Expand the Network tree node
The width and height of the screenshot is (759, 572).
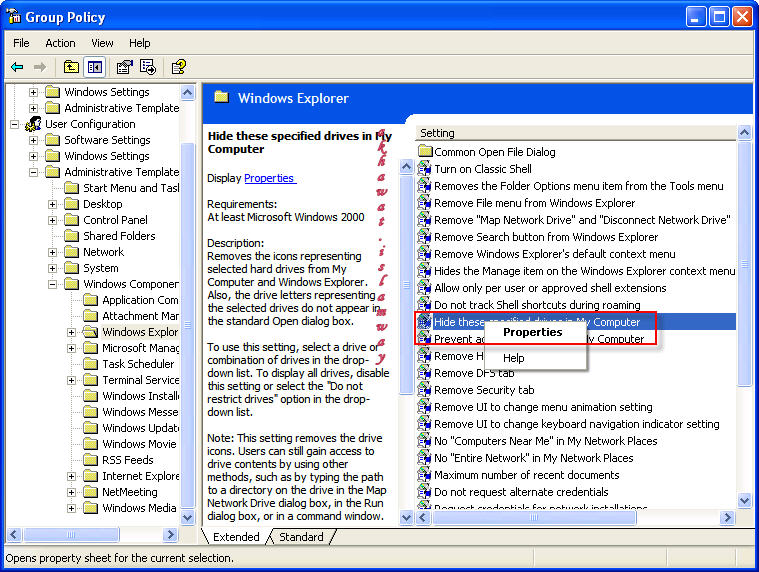click(52, 252)
